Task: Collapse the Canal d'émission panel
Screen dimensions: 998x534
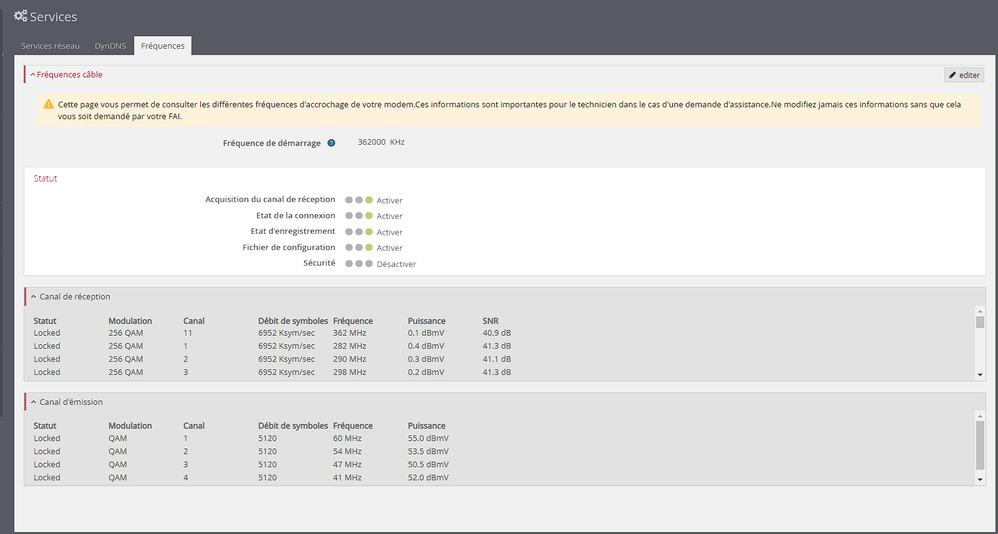Action: tap(33, 401)
